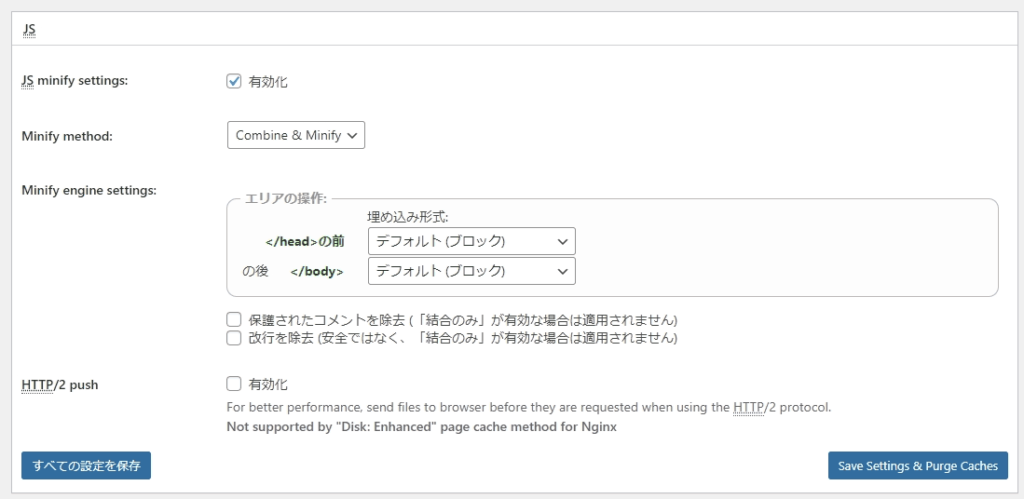Expand the </body> embed type dropdown

[472, 271]
